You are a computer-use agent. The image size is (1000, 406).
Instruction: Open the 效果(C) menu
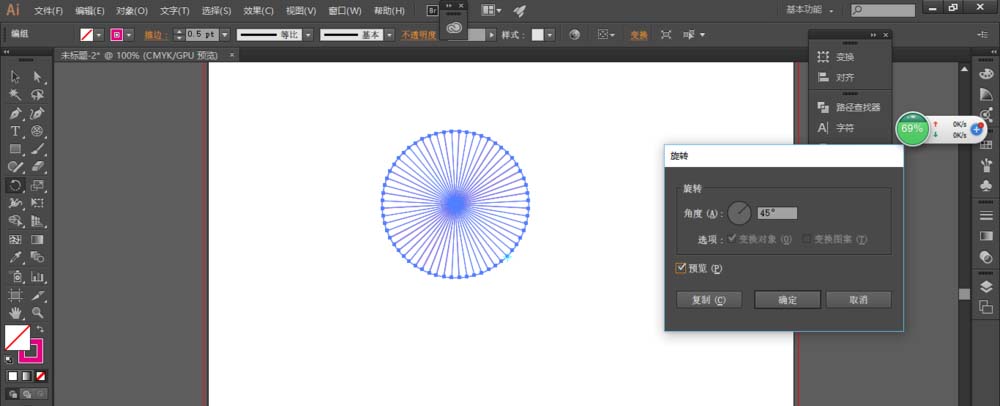(258, 11)
